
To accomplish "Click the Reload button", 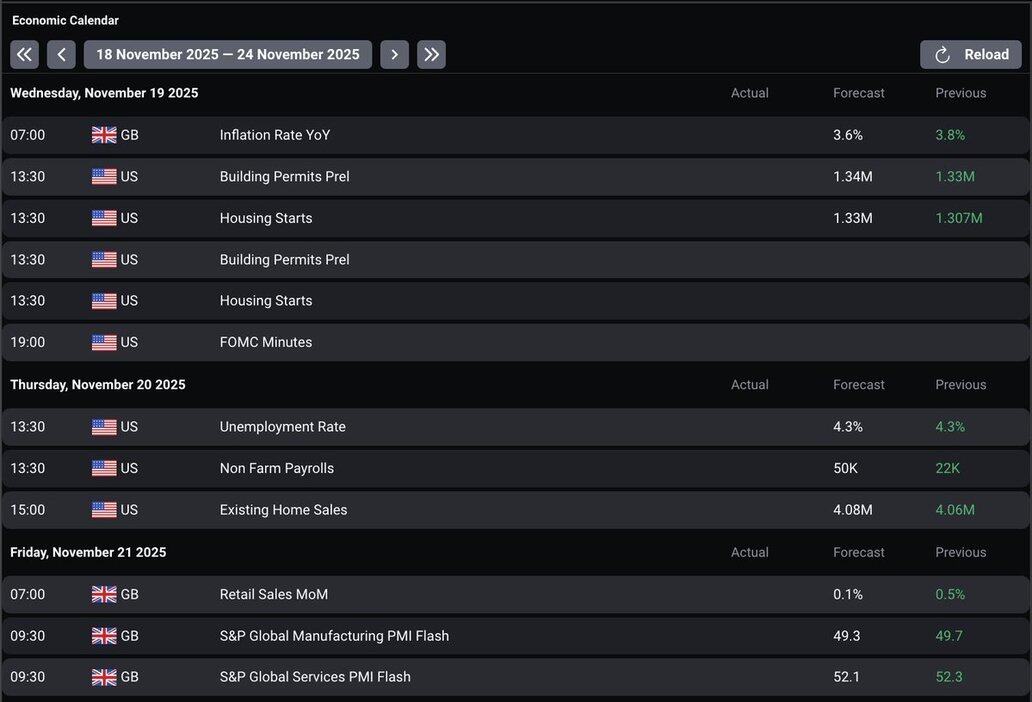I will click(970, 55).
